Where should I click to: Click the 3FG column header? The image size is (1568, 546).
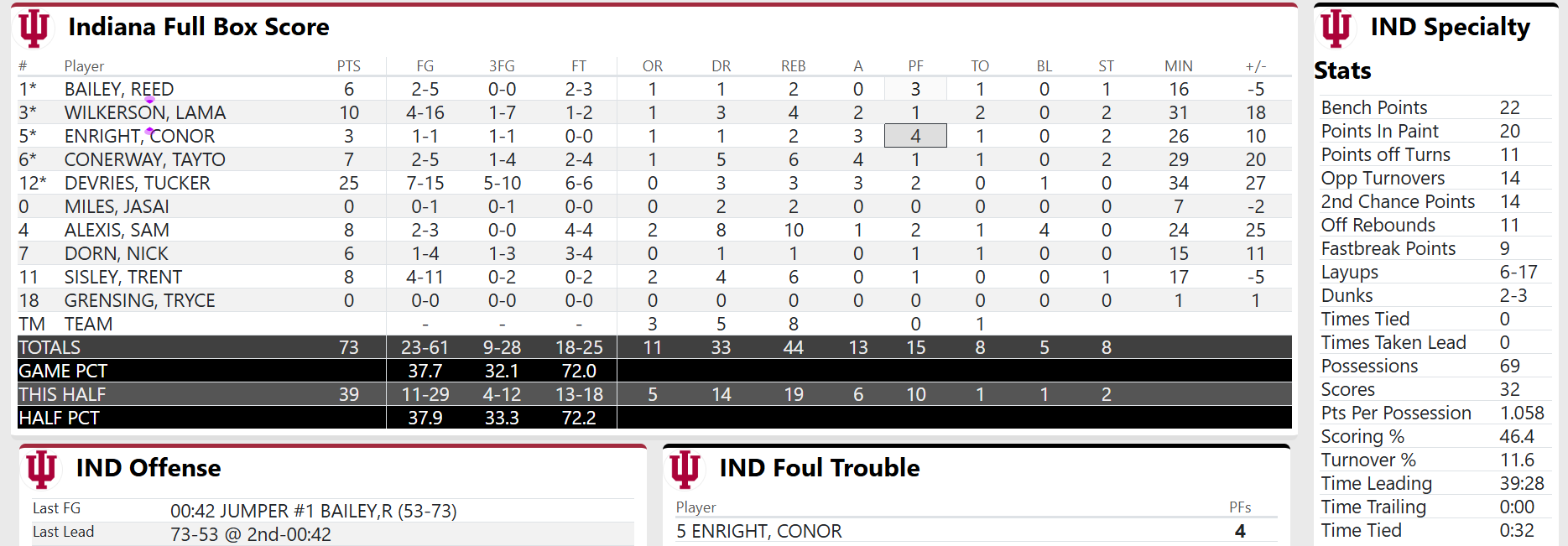(x=502, y=66)
